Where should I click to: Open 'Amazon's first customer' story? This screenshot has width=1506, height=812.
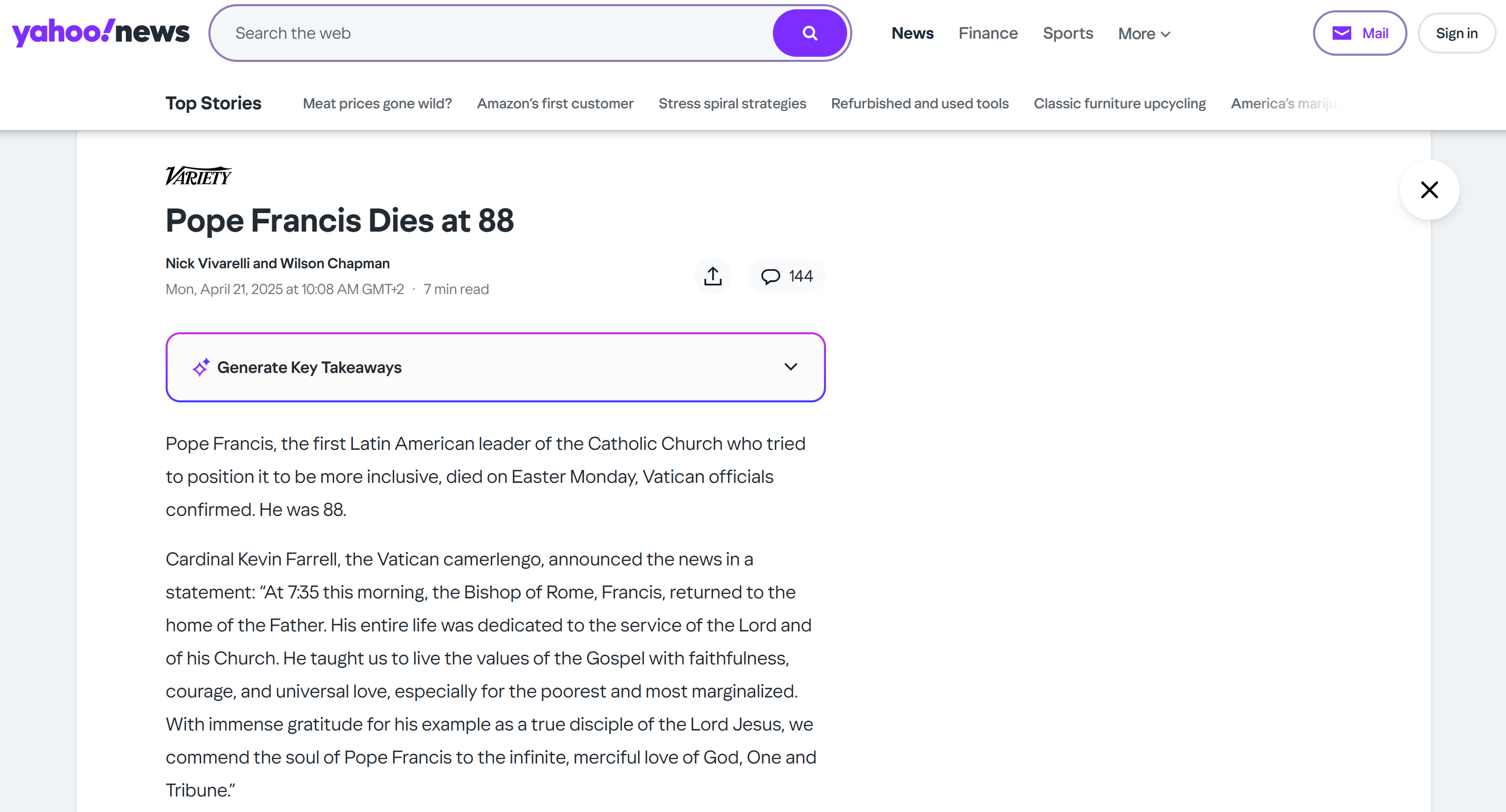(x=555, y=104)
